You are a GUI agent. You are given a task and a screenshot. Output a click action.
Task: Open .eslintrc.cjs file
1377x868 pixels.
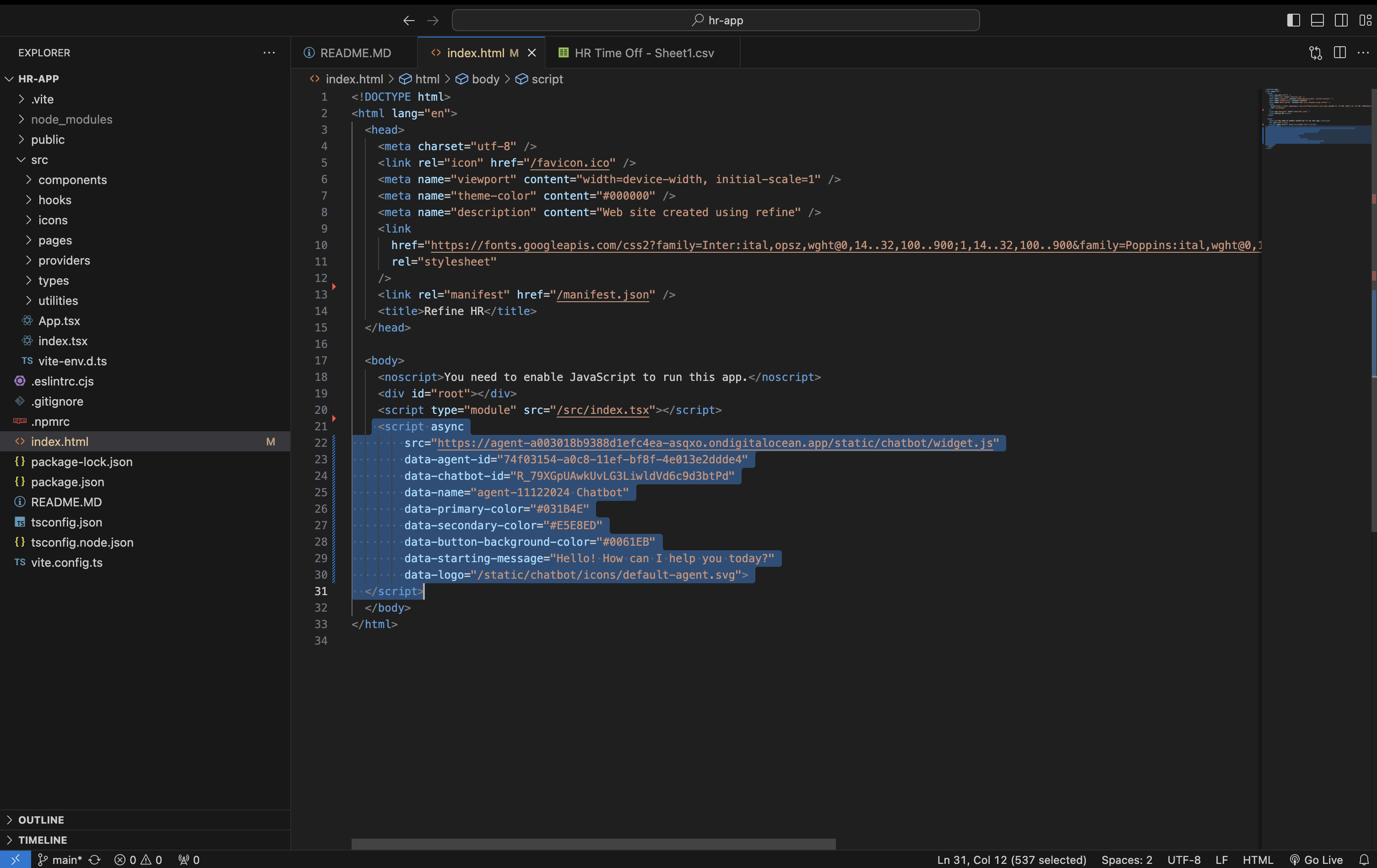145,381
